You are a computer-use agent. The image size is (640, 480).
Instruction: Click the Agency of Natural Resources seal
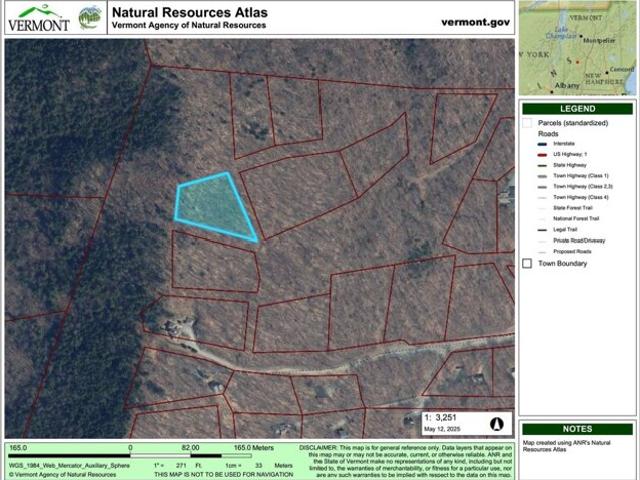[x=89, y=18]
